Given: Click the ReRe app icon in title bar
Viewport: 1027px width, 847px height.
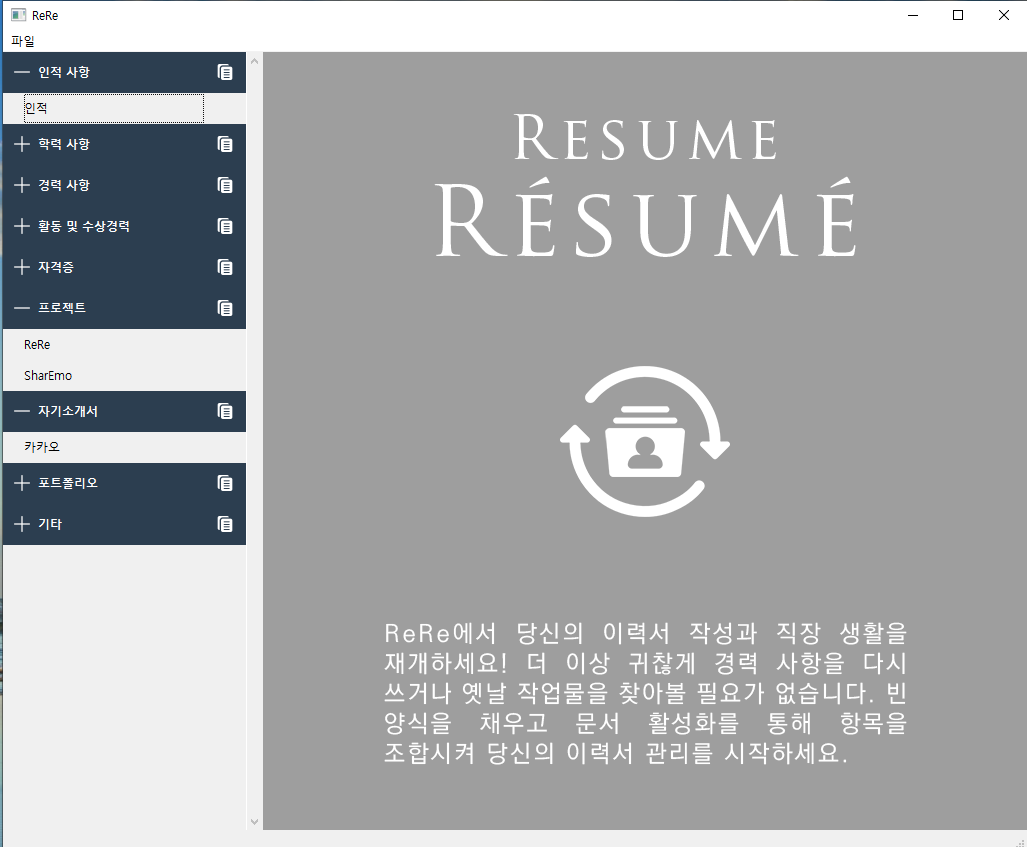Looking at the screenshot, I should click(18, 15).
